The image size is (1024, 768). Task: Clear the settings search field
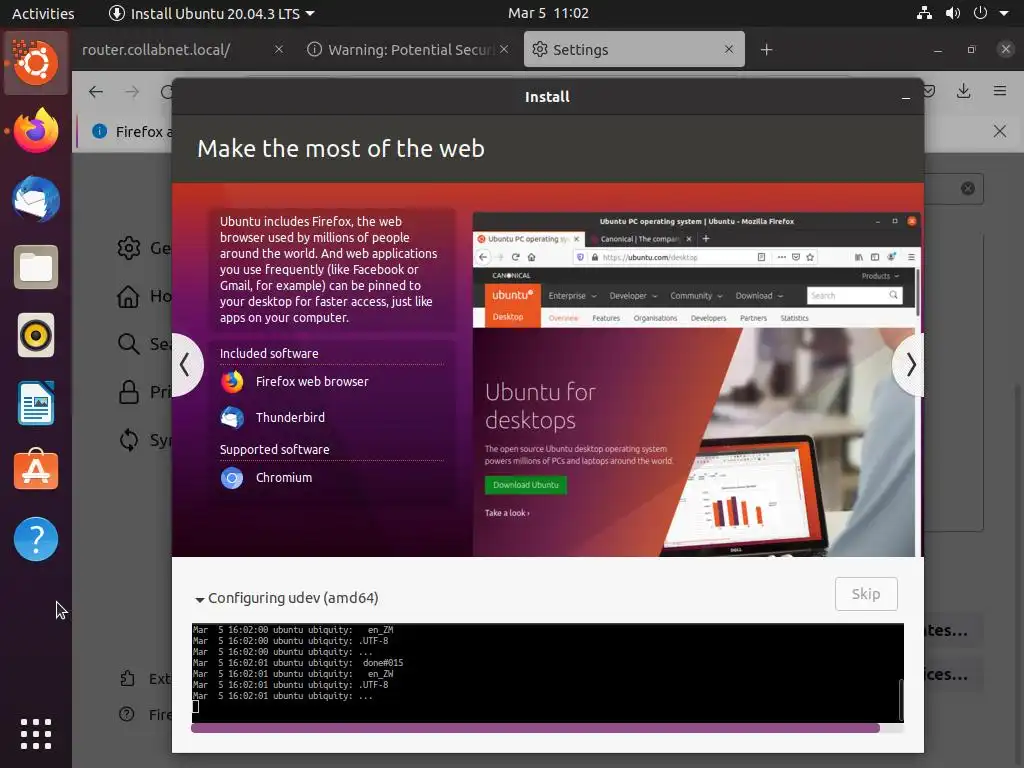click(968, 189)
